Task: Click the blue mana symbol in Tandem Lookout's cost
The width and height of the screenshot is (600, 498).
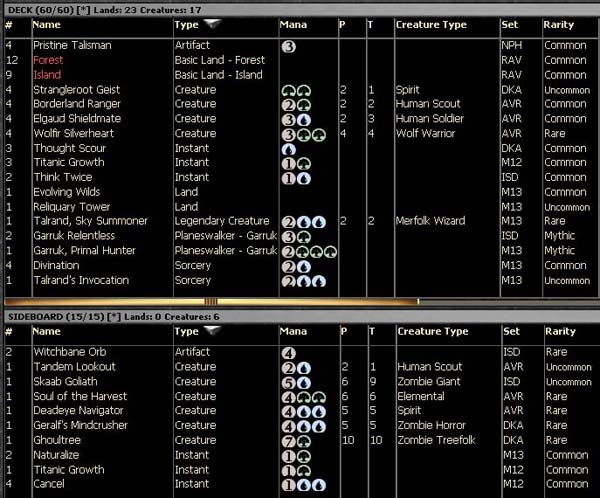Action: (304, 368)
